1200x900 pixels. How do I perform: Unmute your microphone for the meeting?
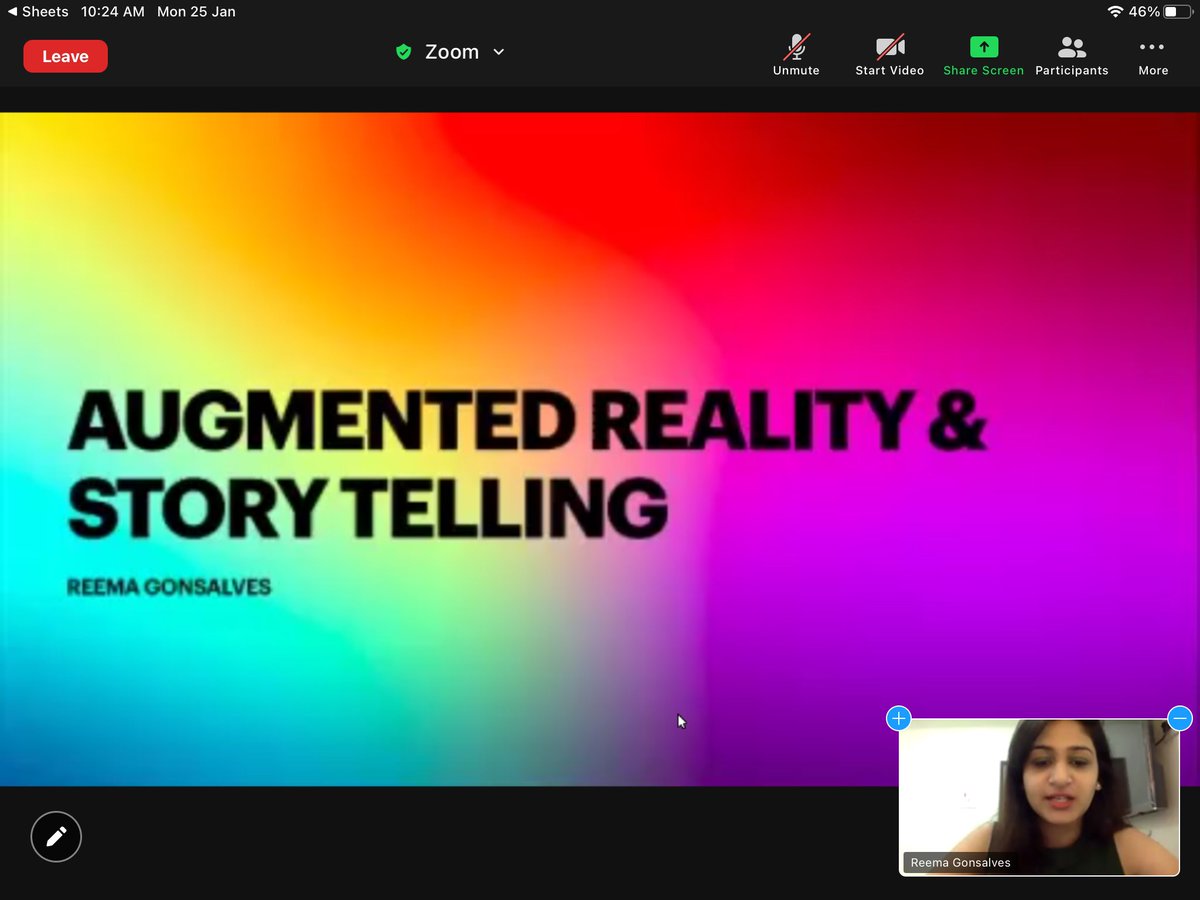coord(795,55)
